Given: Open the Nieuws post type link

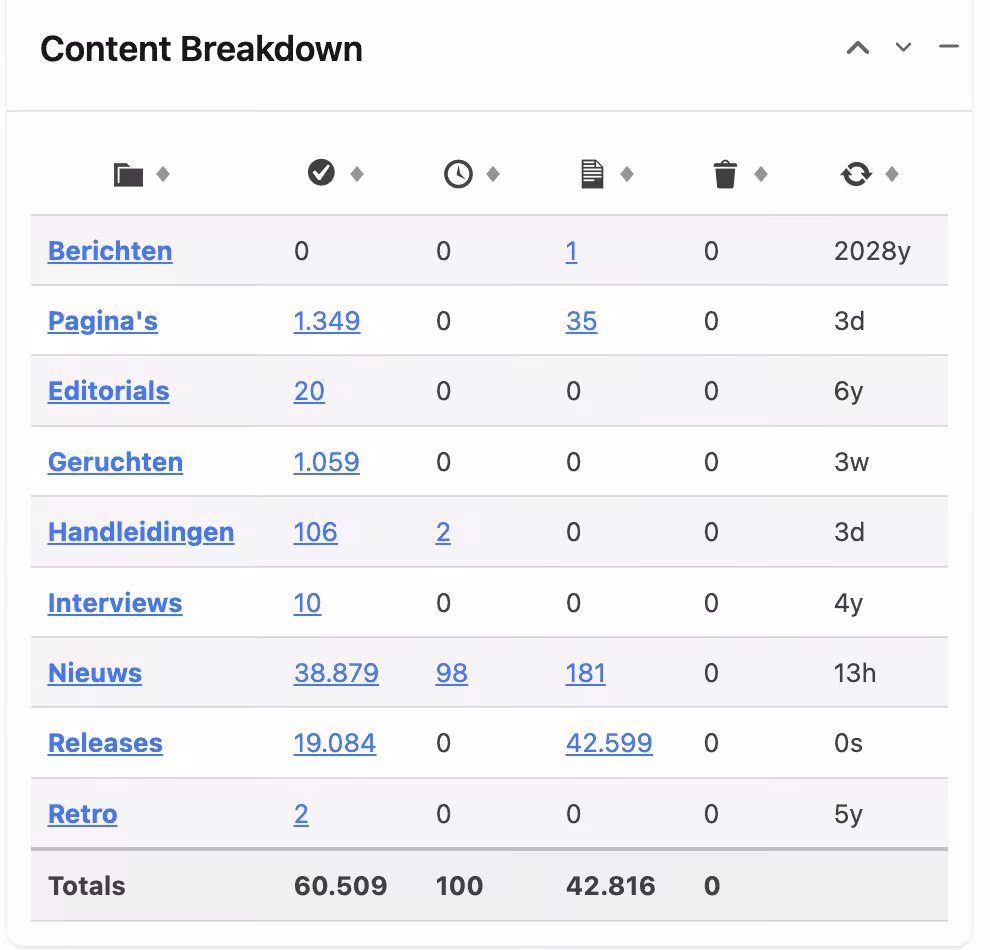Looking at the screenshot, I should tap(95, 673).
